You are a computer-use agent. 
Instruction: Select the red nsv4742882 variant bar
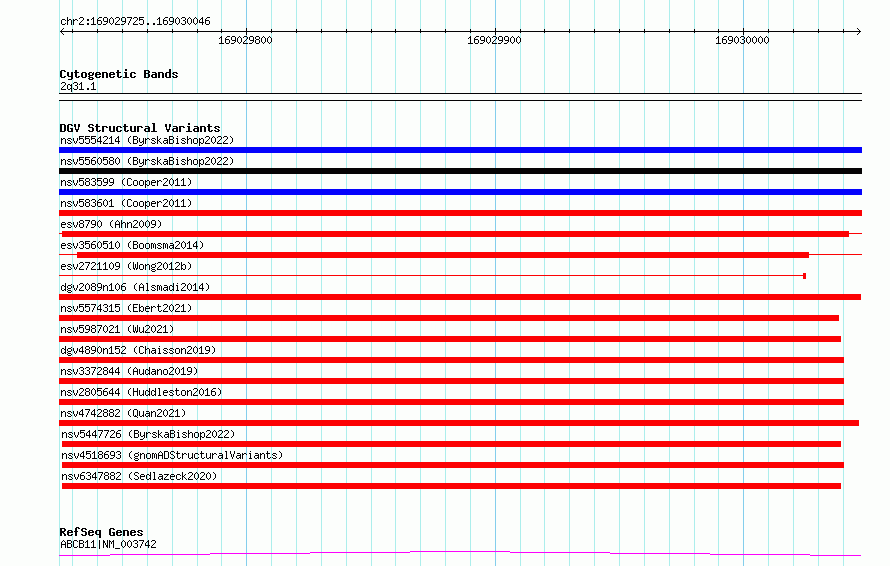coord(459,423)
